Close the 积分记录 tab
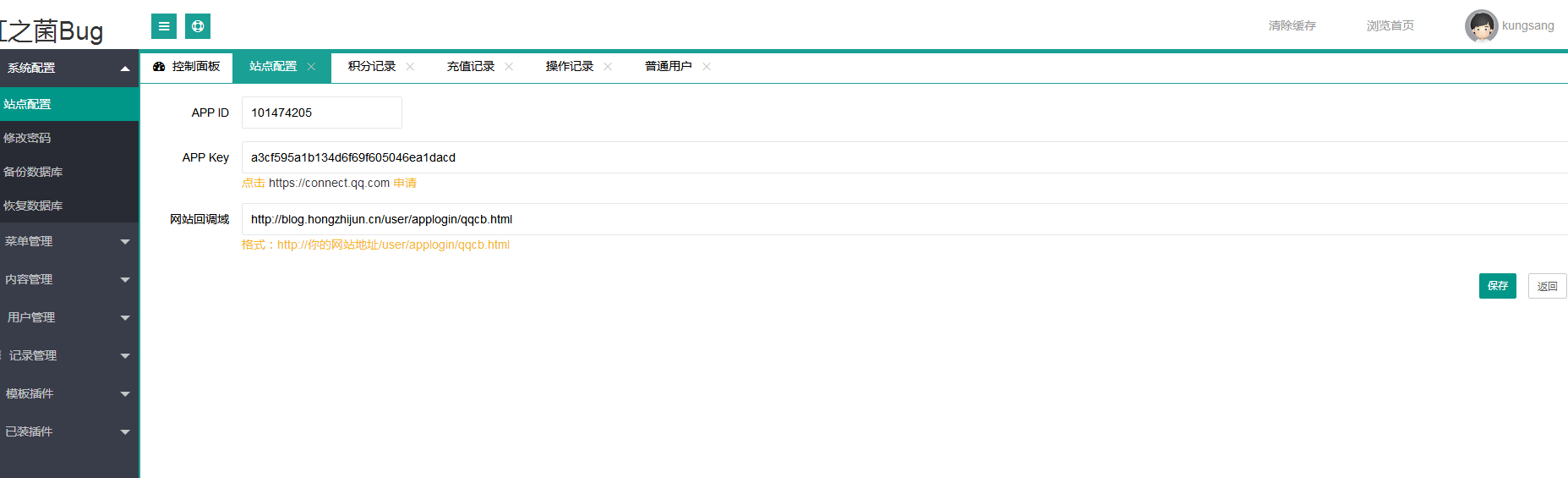Image resolution: width=1568 pixels, height=478 pixels. click(410, 67)
